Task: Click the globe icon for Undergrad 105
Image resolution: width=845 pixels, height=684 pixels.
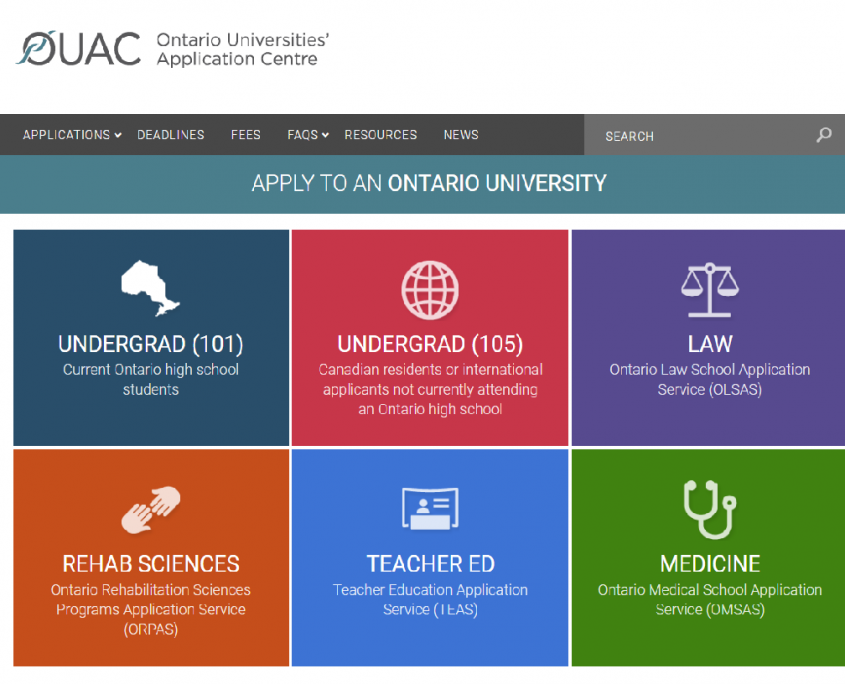Action: point(430,290)
